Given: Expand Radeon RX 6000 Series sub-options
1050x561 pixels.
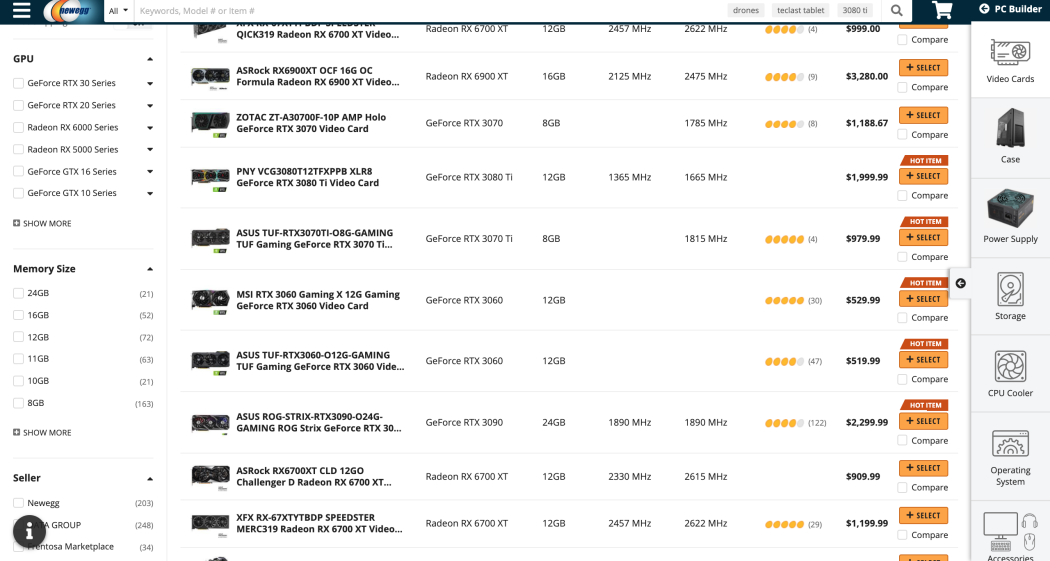Looking at the screenshot, I should (x=150, y=128).
